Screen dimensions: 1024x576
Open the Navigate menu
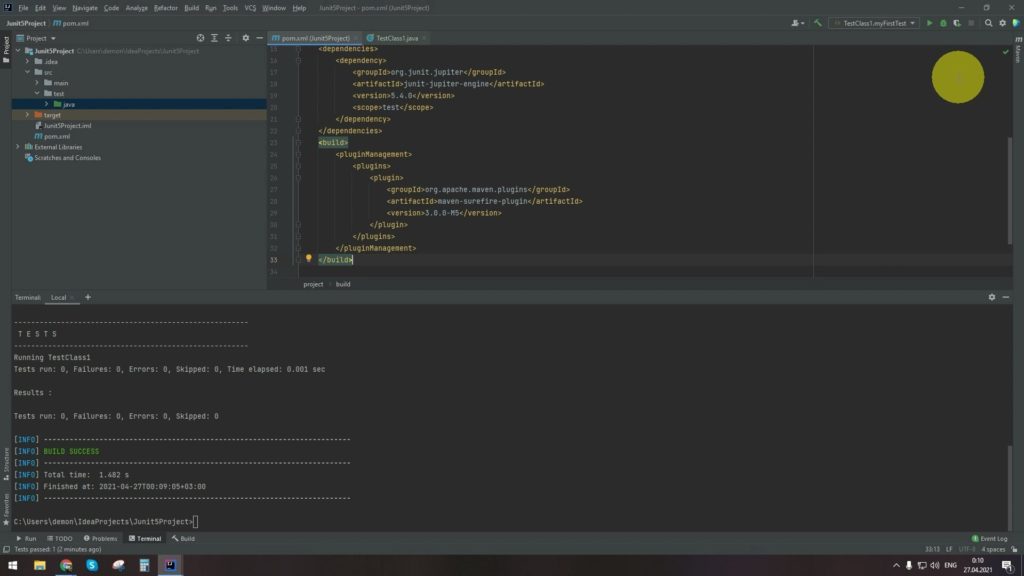[85, 8]
